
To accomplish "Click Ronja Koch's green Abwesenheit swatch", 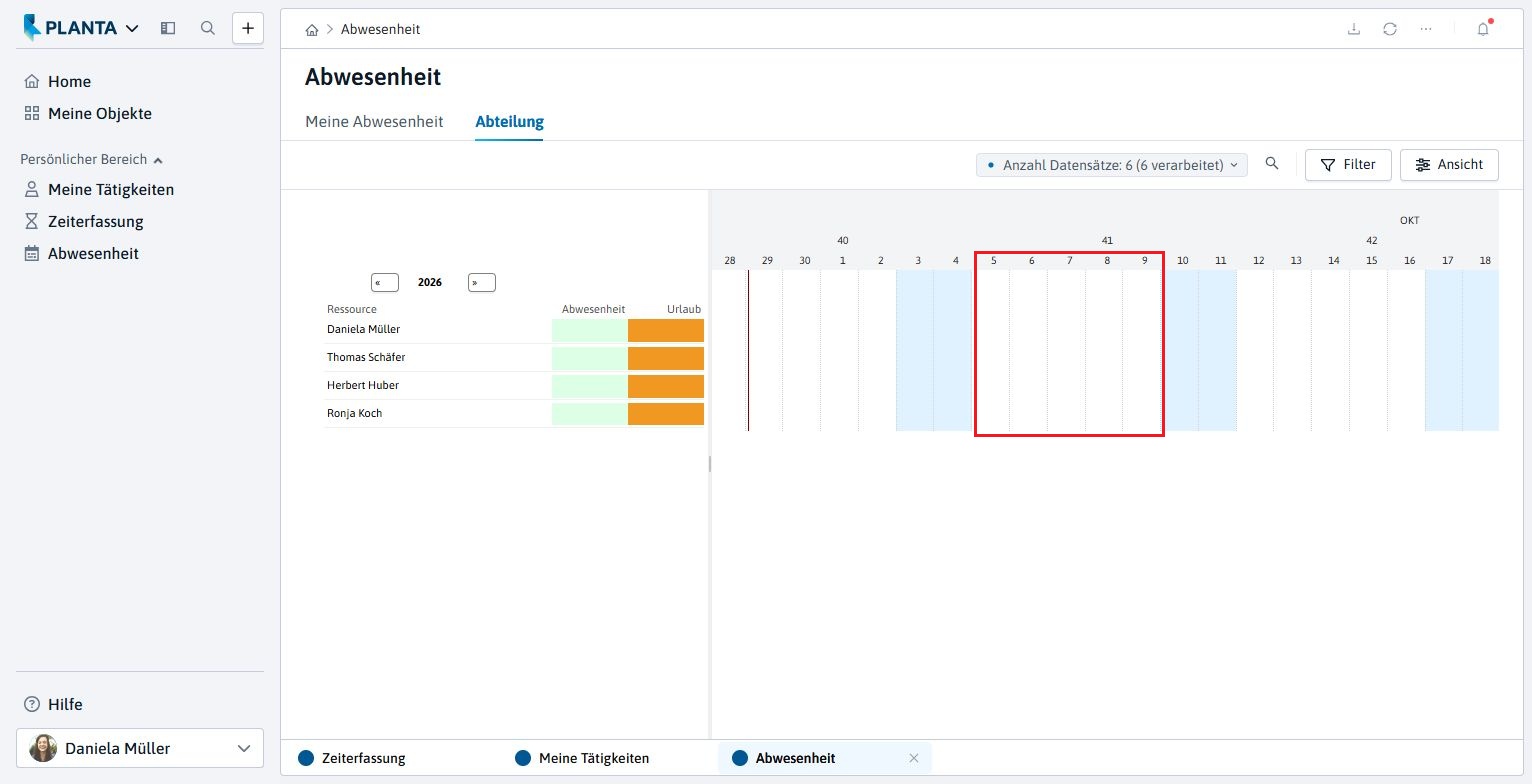I will [590, 414].
